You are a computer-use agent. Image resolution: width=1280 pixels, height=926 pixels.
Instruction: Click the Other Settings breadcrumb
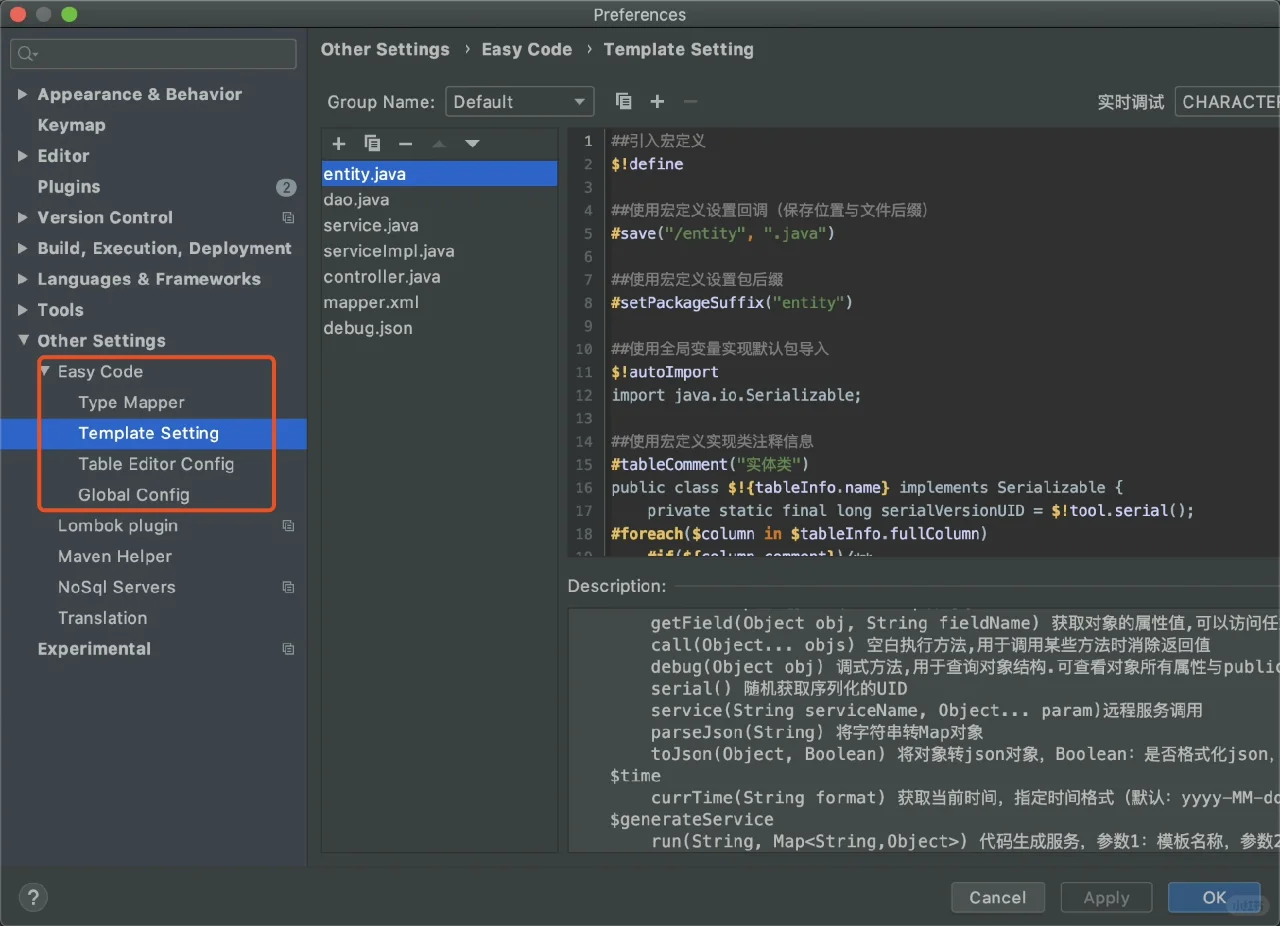pos(385,50)
